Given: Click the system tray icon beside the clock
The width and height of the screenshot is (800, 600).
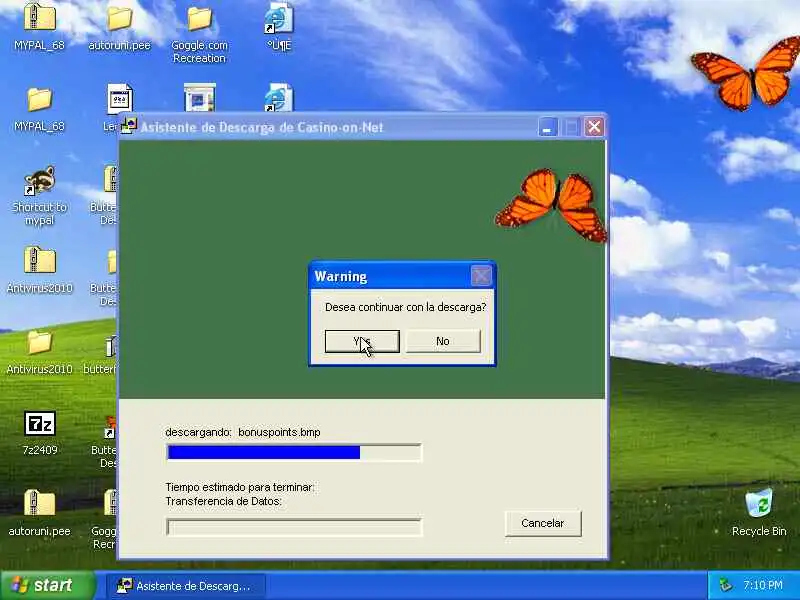Looking at the screenshot, I should (726, 585).
